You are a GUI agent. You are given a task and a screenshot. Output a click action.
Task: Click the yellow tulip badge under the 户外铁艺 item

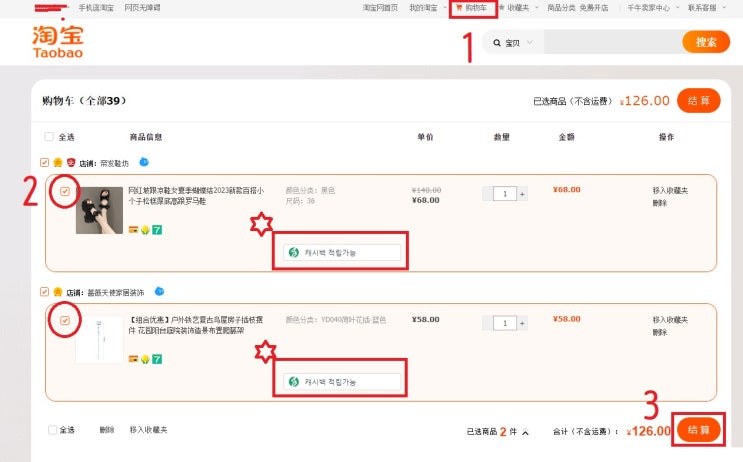pos(145,359)
